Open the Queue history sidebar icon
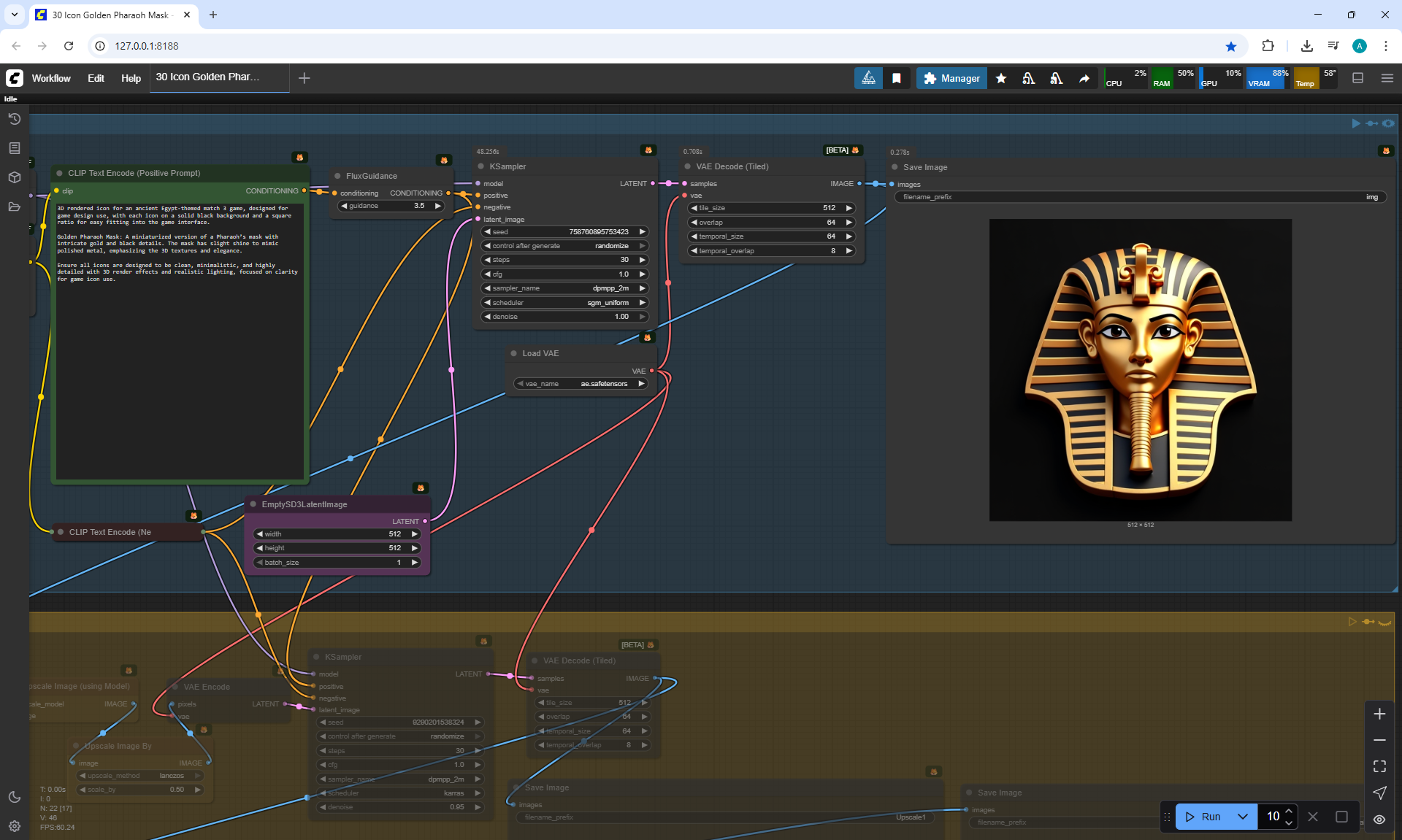This screenshot has height=840, width=1402. click(x=14, y=119)
